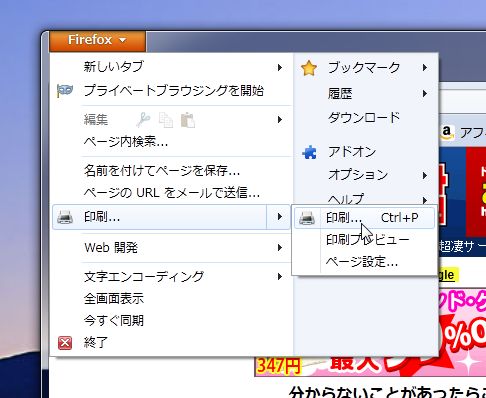This screenshot has width=486, height=398.
Task: Open the Firefox menu button dropdown
Action: (x=97, y=40)
